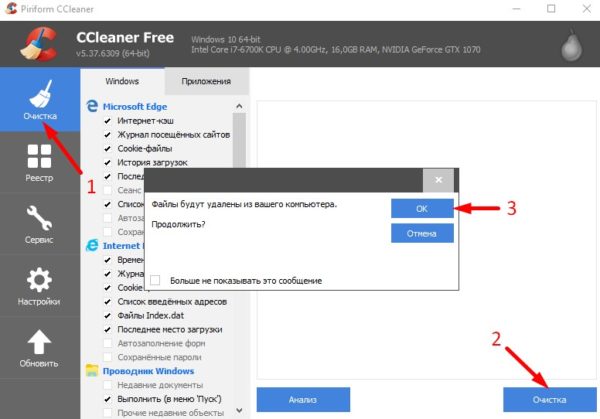This screenshot has height=419, width=600.
Task: Click the Анализ button
Action: (303, 399)
